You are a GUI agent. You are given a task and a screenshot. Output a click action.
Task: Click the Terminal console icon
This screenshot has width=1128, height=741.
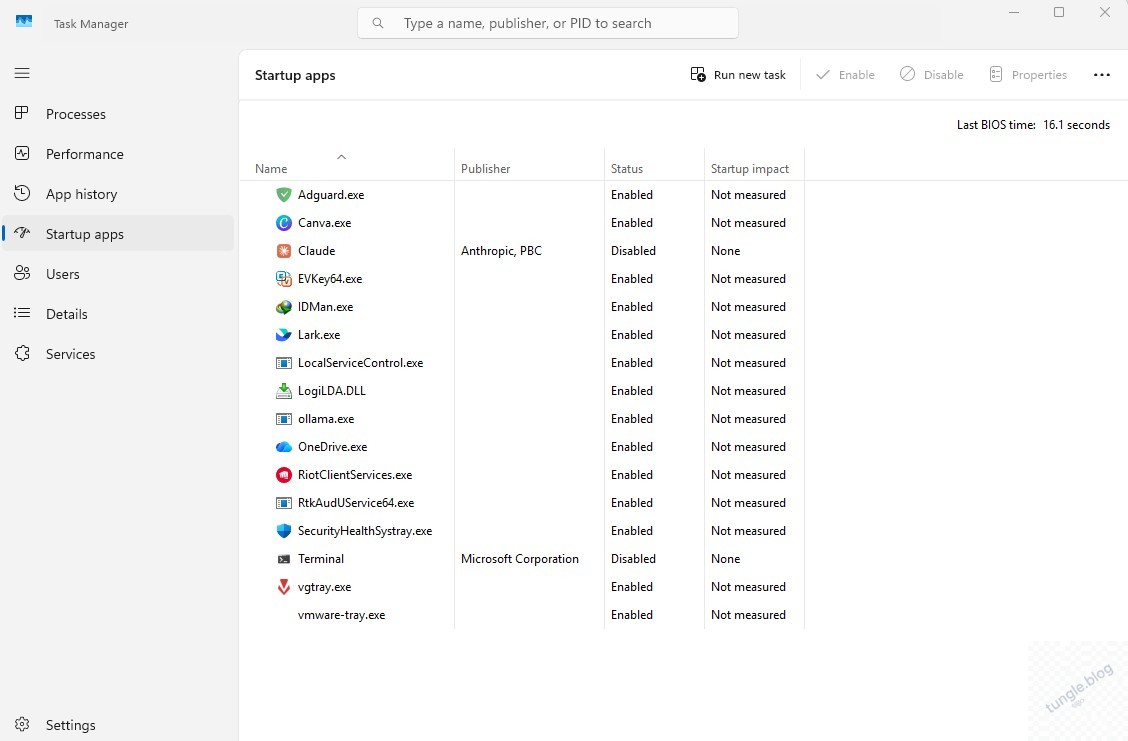coord(283,559)
